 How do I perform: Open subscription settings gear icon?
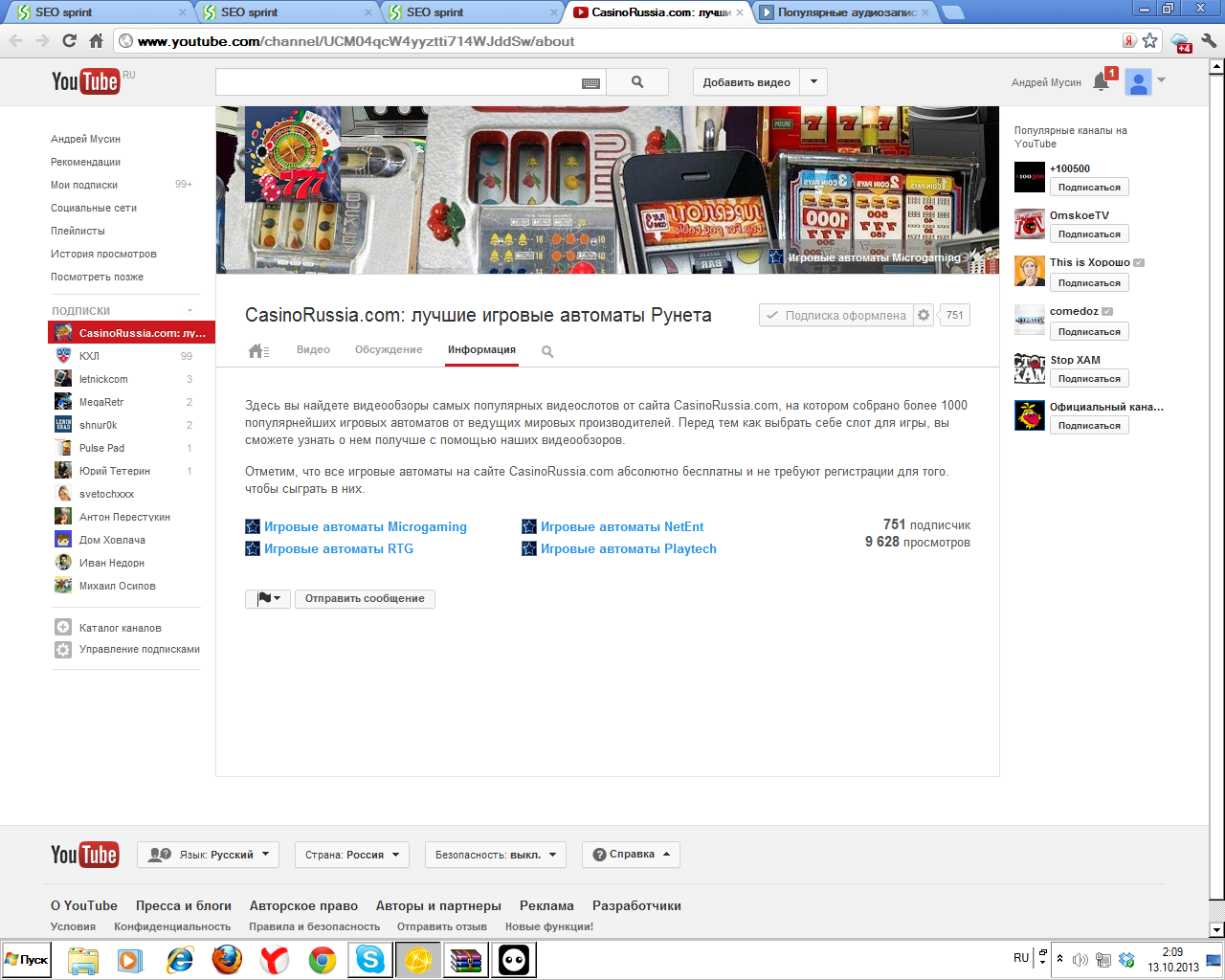(924, 315)
